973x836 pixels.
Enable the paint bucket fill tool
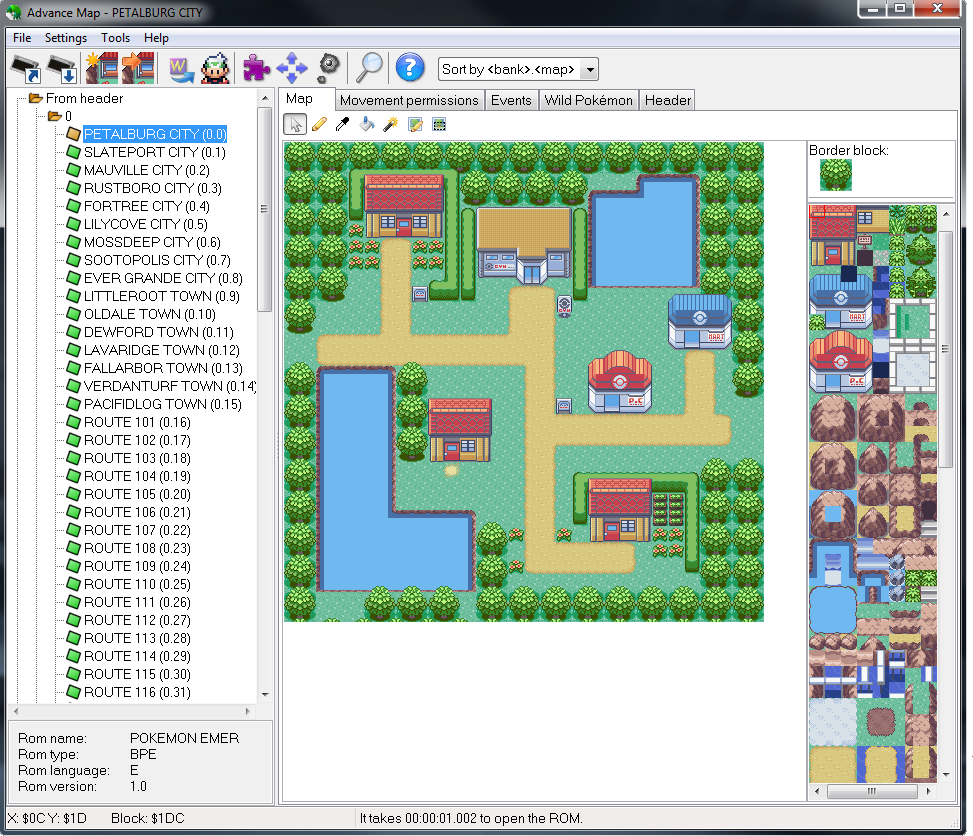[366, 124]
